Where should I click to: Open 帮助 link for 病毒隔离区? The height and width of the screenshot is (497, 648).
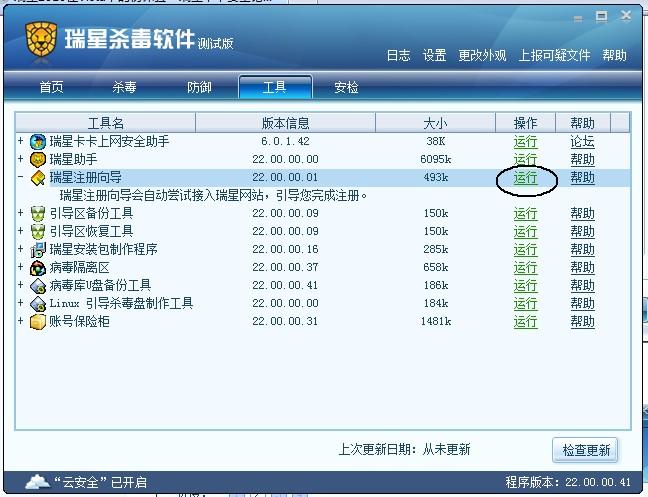click(582, 268)
